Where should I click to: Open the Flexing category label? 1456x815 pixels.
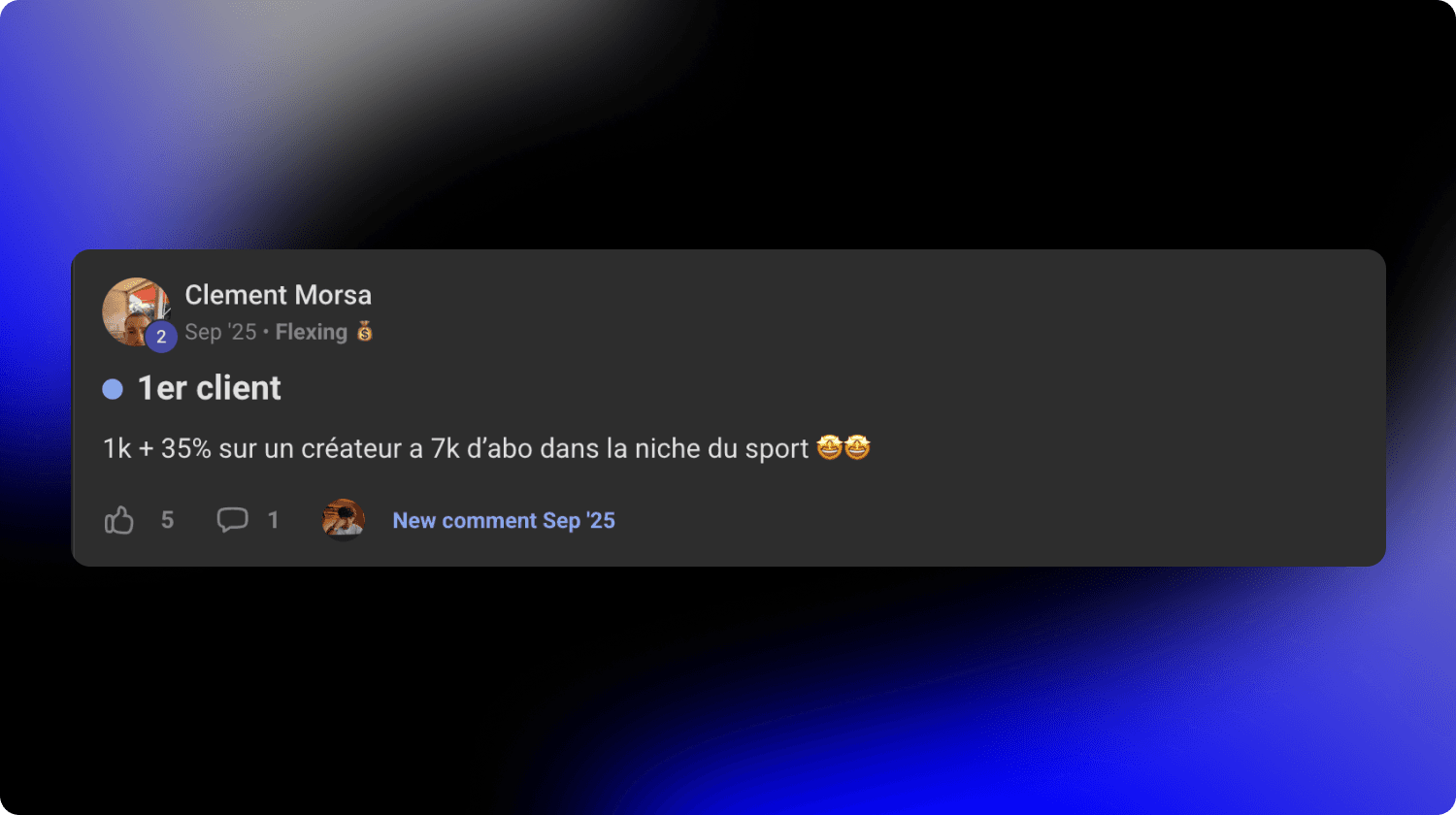point(312,332)
